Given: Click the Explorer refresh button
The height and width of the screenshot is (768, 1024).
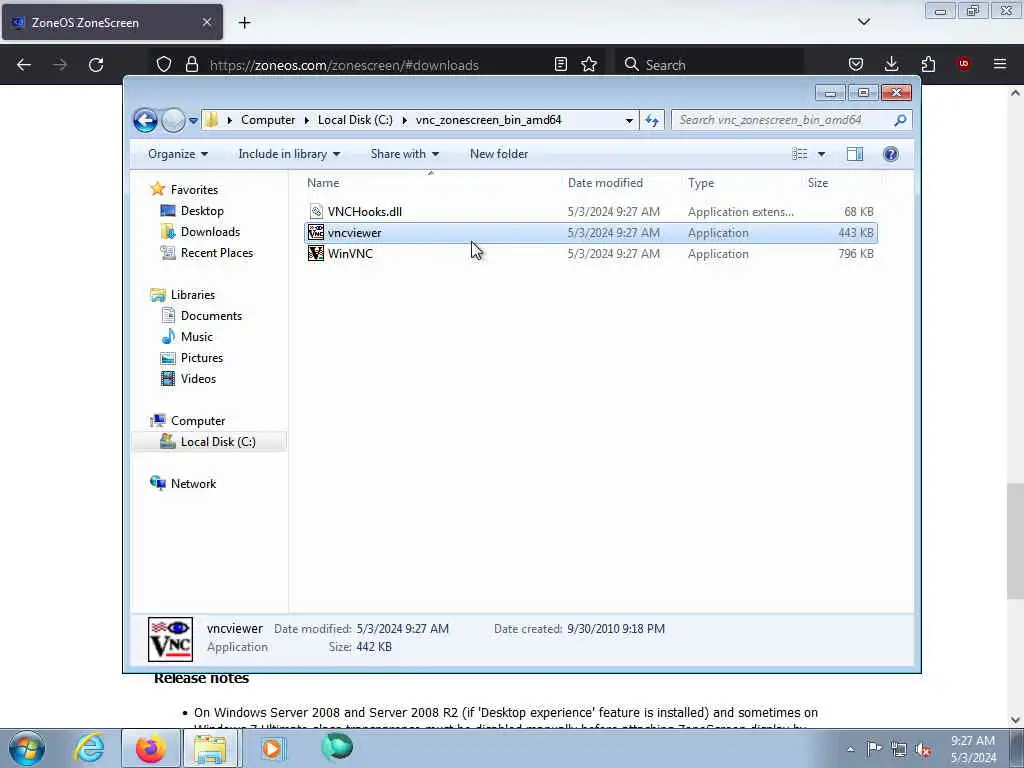Looking at the screenshot, I should [x=652, y=120].
